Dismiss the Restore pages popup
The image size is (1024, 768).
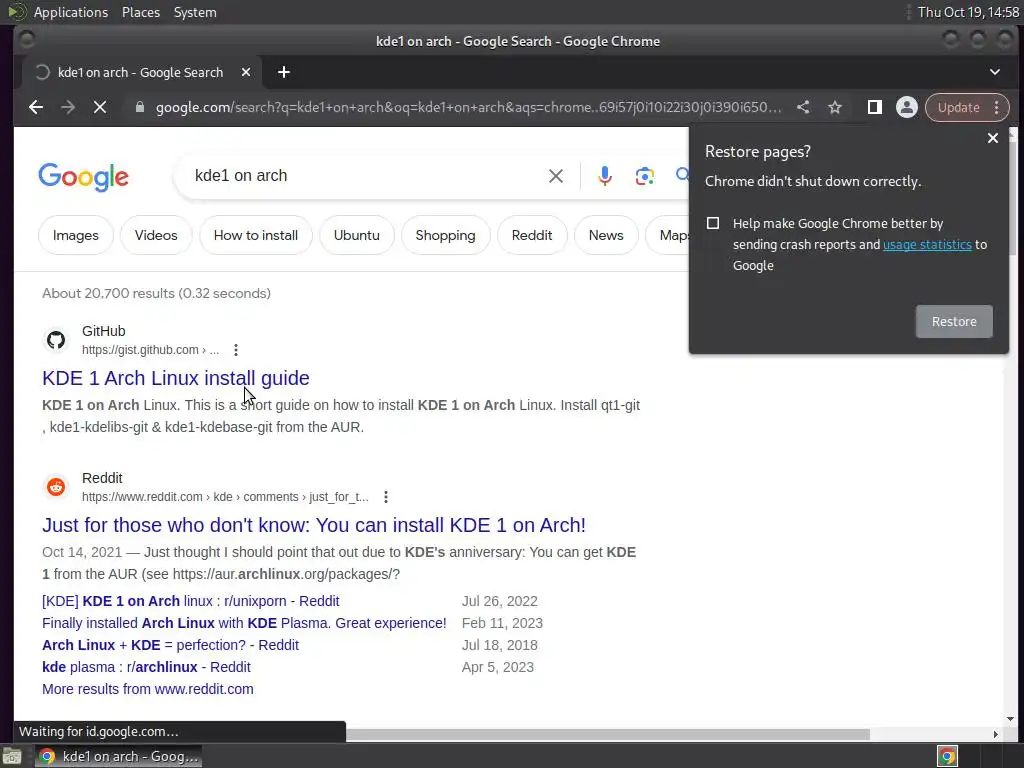[x=993, y=138]
